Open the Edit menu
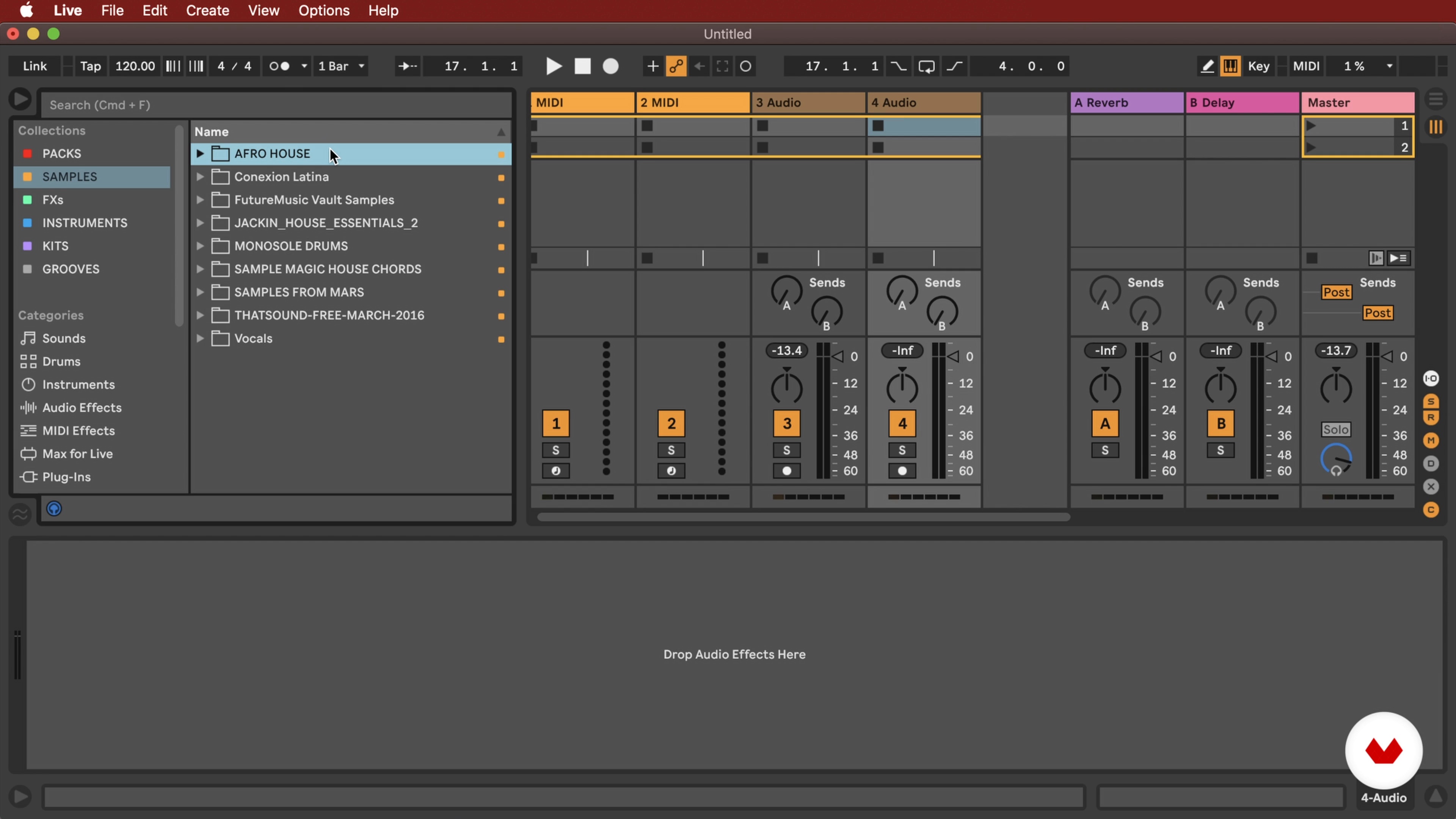Viewport: 1456px width, 819px height. coord(154,10)
